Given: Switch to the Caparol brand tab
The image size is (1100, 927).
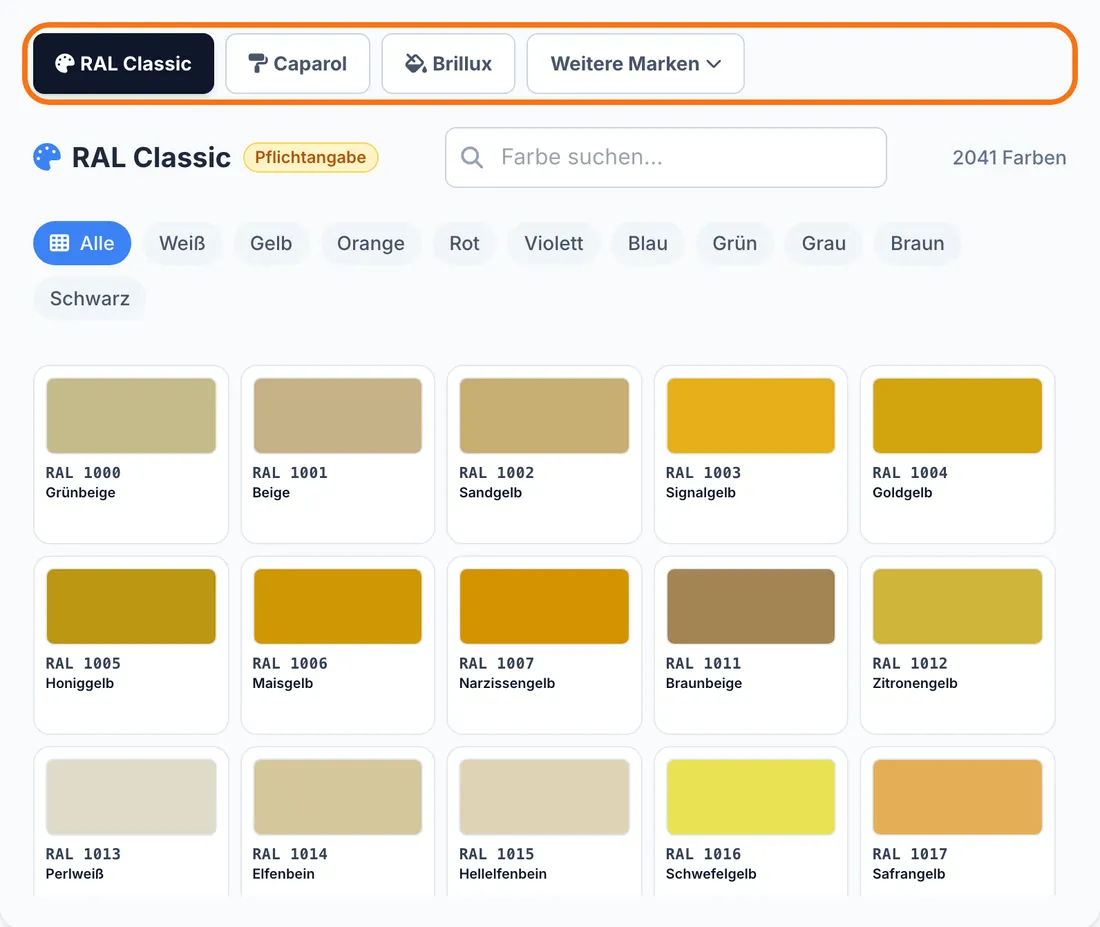Looking at the screenshot, I should click(297, 64).
